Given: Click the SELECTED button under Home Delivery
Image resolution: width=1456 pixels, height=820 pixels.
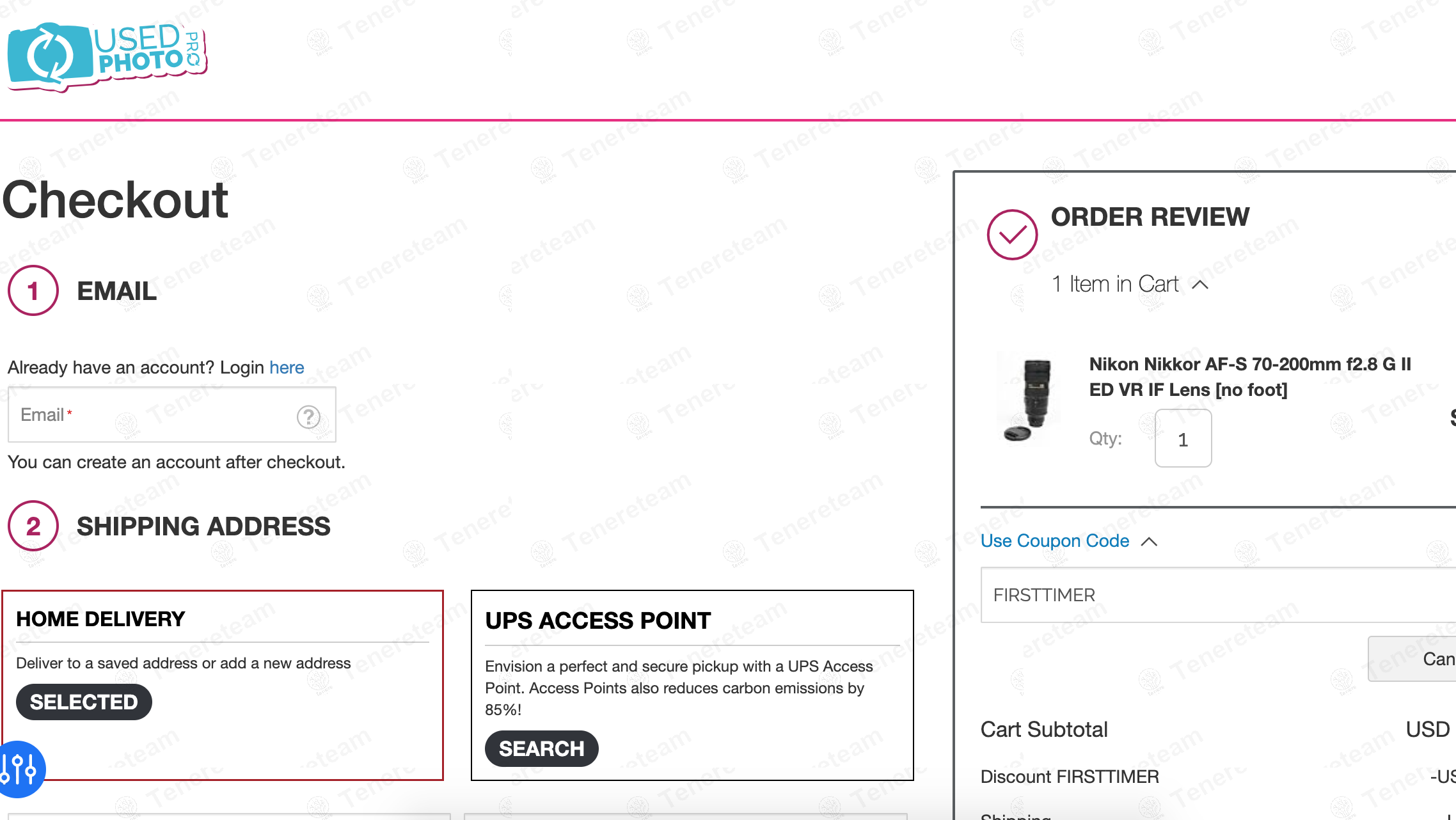Looking at the screenshot, I should [84, 702].
